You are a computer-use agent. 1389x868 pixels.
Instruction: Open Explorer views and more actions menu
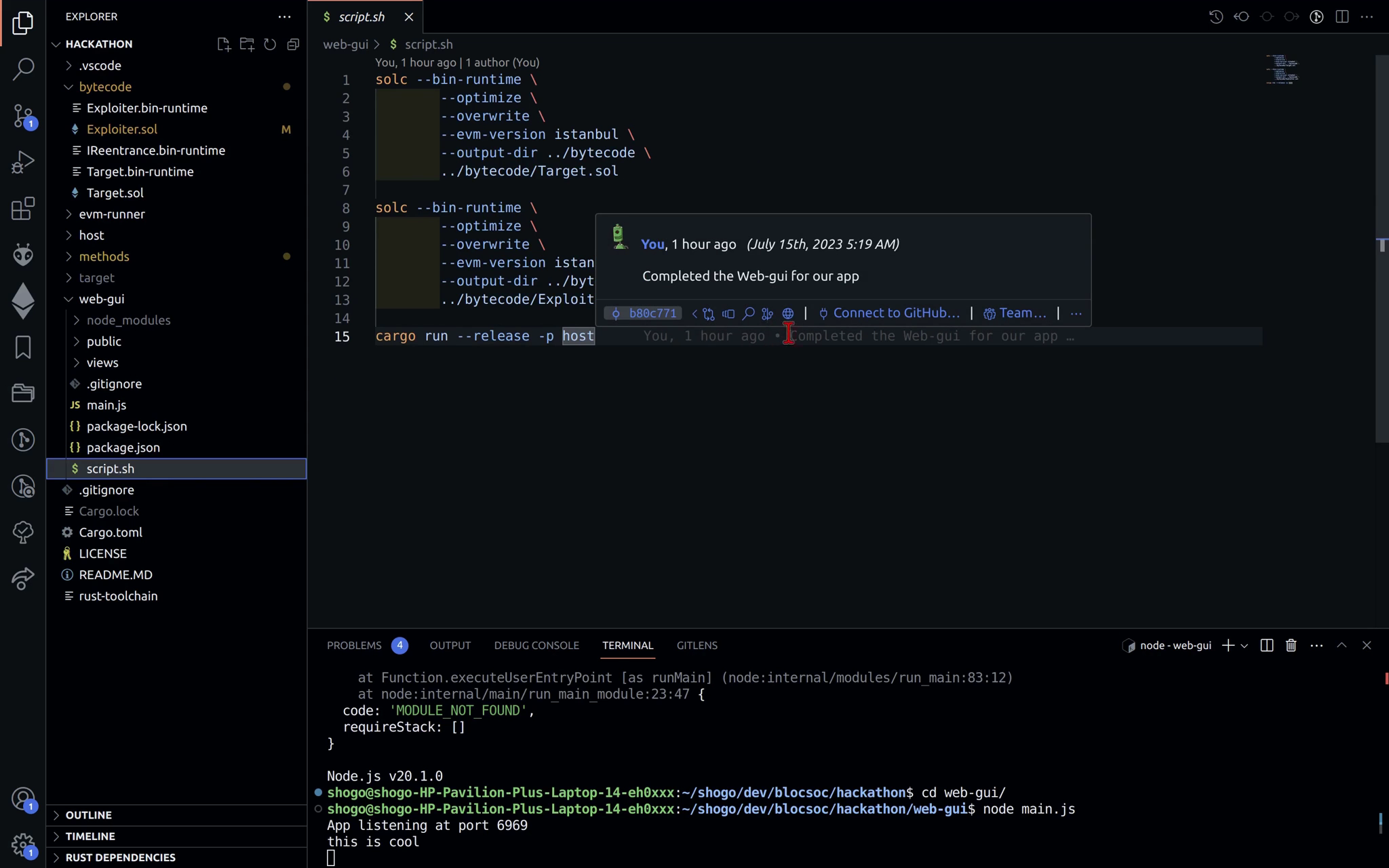pyautogui.click(x=284, y=16)
